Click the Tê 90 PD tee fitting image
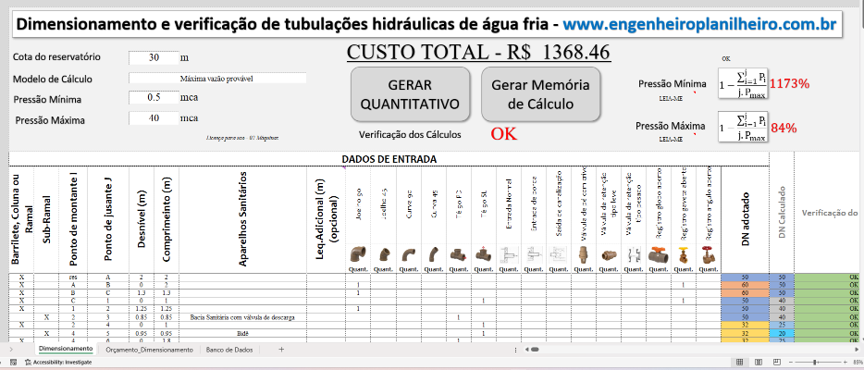This screenshot has height=370, width=864. click(459, 256)
